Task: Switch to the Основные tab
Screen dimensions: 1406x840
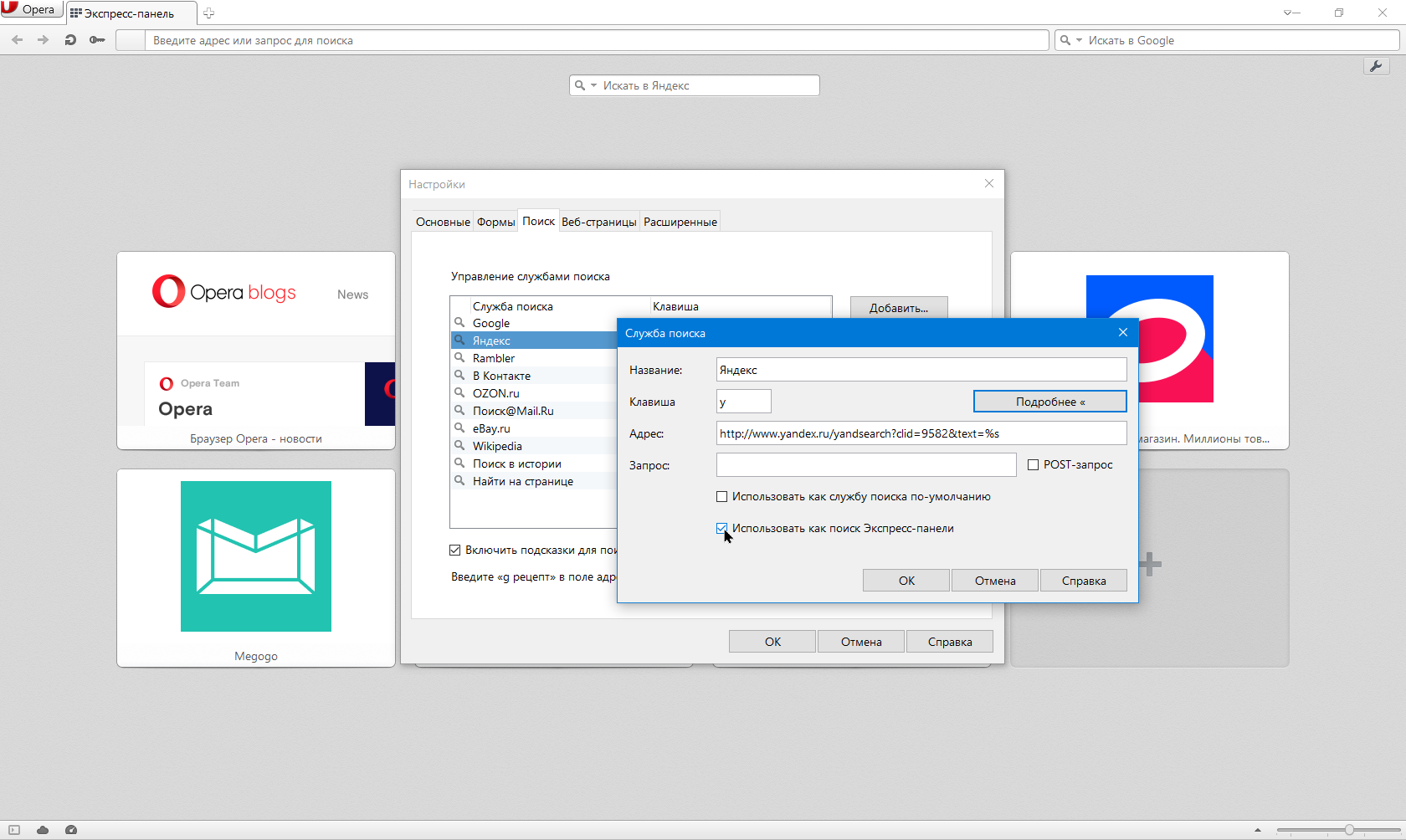Action: [x=443, y=222]
